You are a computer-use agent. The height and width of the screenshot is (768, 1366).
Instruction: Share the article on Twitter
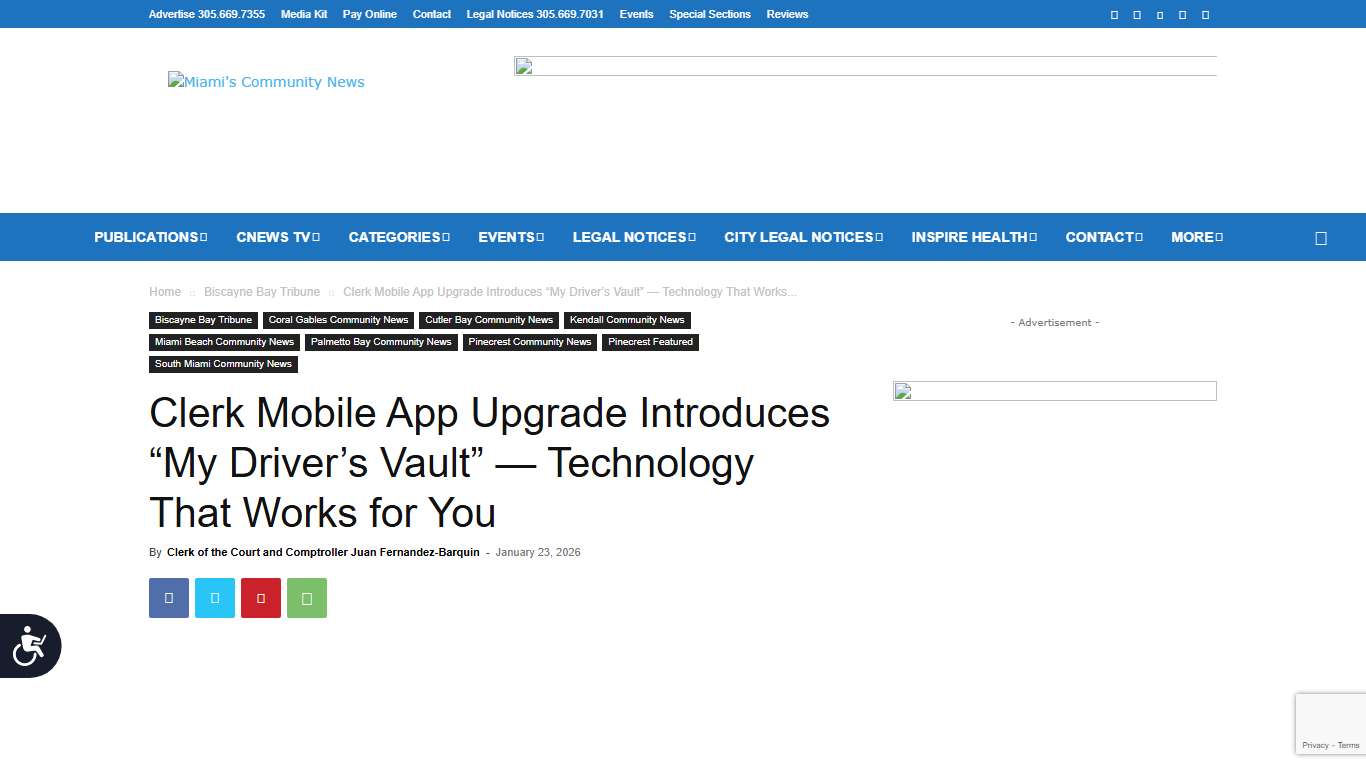(214, 597)
